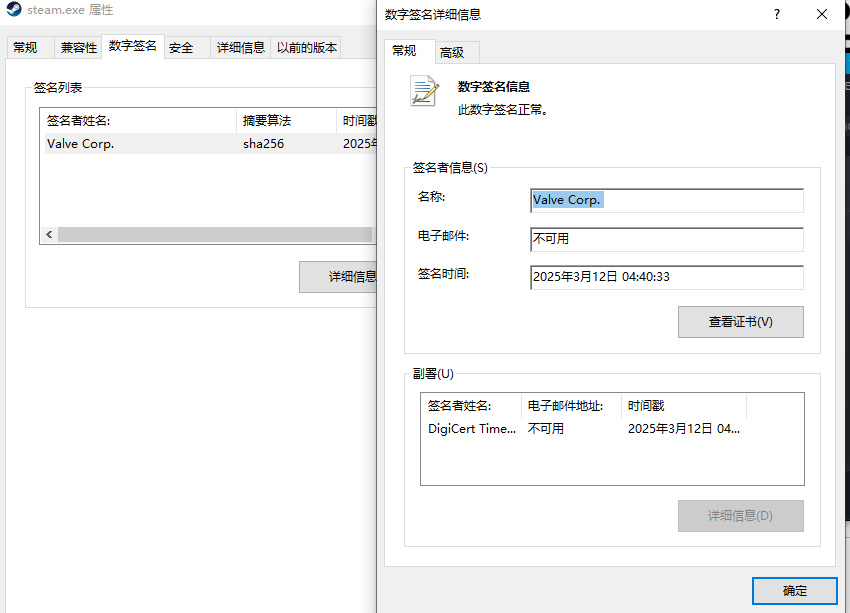The width and height of the screenshot is (850, 613).
Task: Click the 名称 field containing Valve Corp.
Action: [667, 200]
